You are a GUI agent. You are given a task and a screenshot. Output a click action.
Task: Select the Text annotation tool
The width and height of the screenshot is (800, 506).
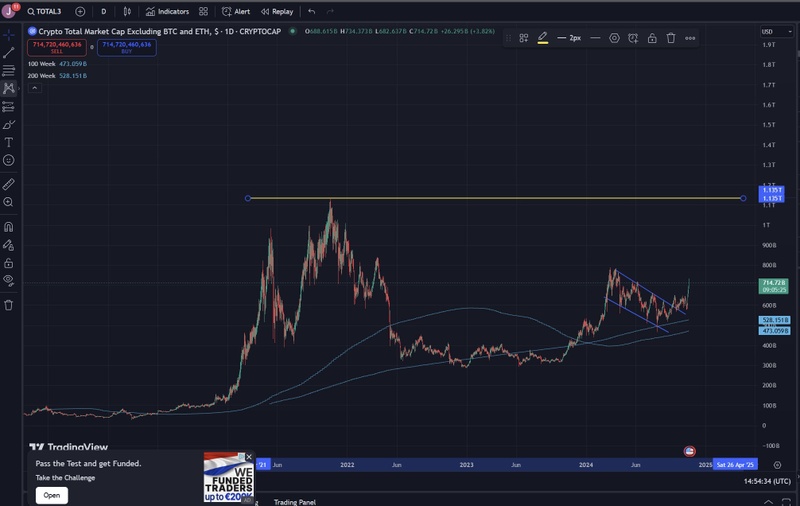[x=9, y=142]
